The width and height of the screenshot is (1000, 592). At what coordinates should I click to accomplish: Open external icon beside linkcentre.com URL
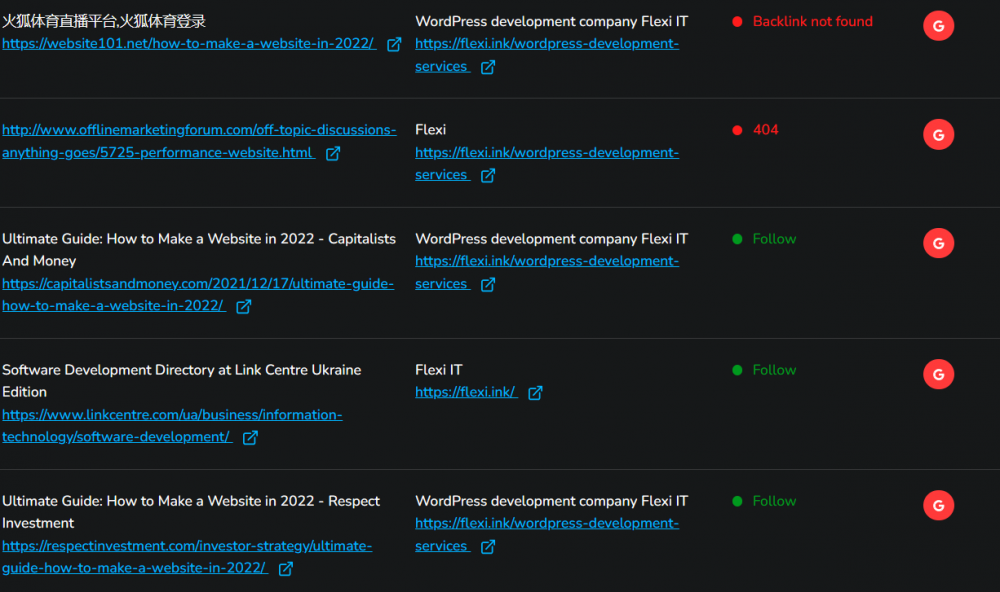[250, 438]
